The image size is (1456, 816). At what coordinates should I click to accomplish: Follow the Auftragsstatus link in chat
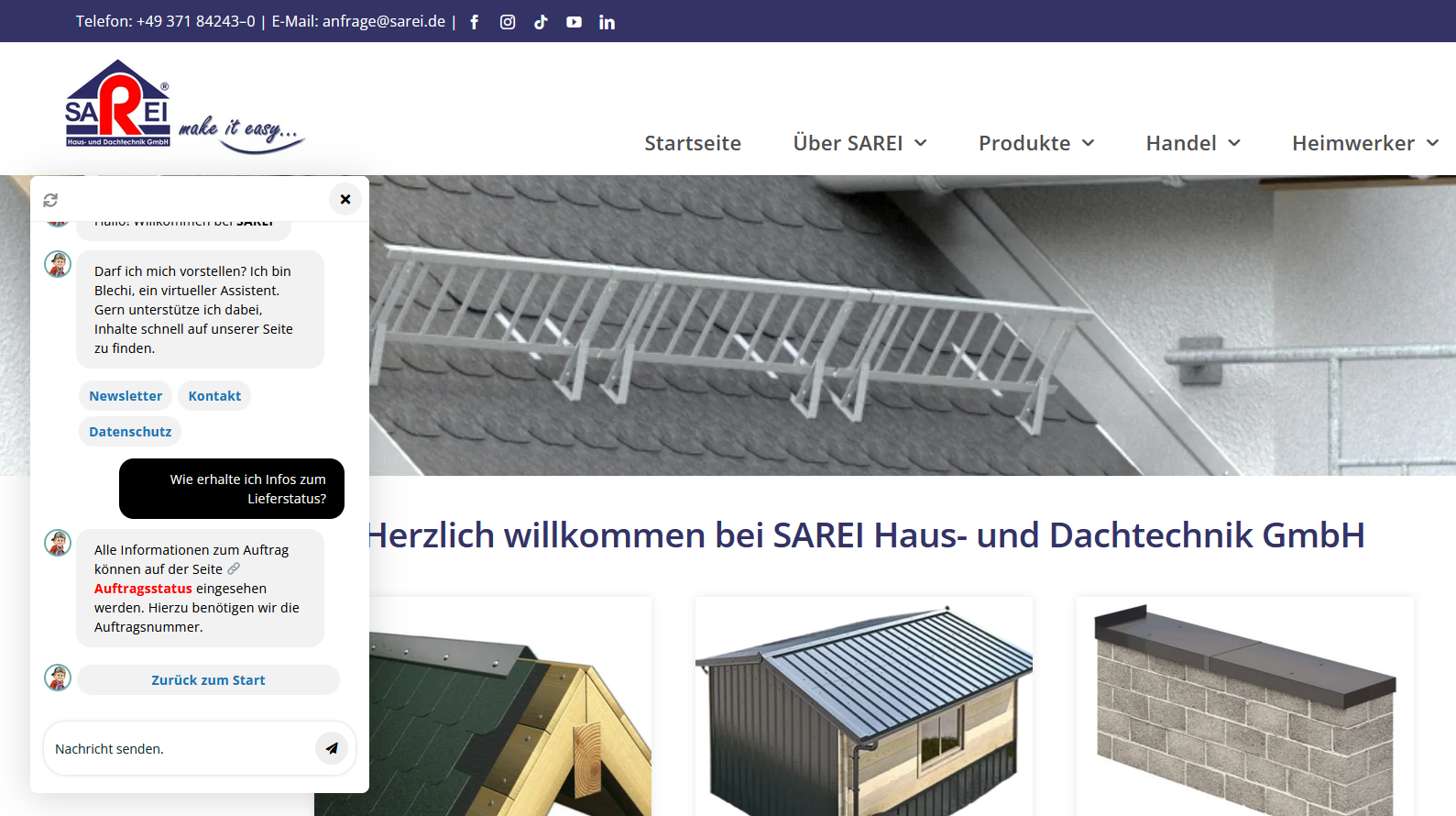click(143, 589)
